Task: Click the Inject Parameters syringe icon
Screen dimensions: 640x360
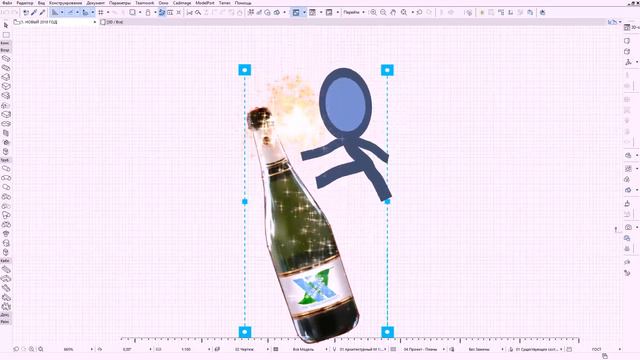Action: click(x=42, y=13)
